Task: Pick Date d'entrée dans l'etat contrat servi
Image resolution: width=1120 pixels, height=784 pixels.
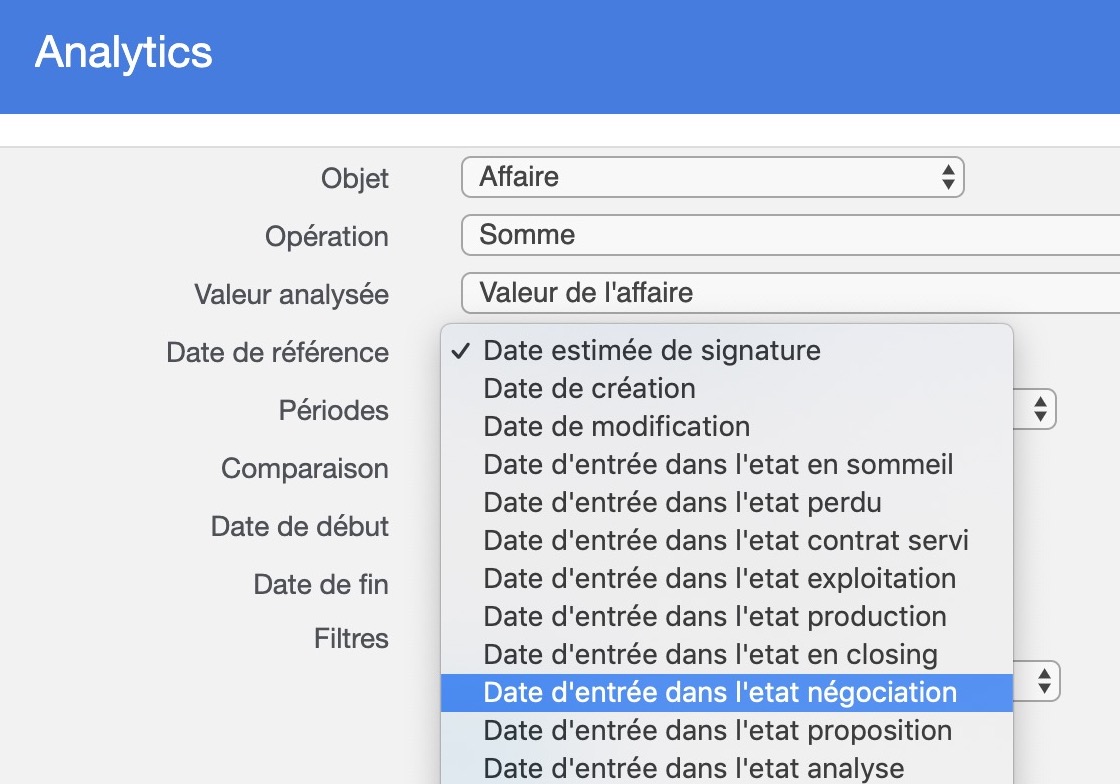Action: coord(727,541)
